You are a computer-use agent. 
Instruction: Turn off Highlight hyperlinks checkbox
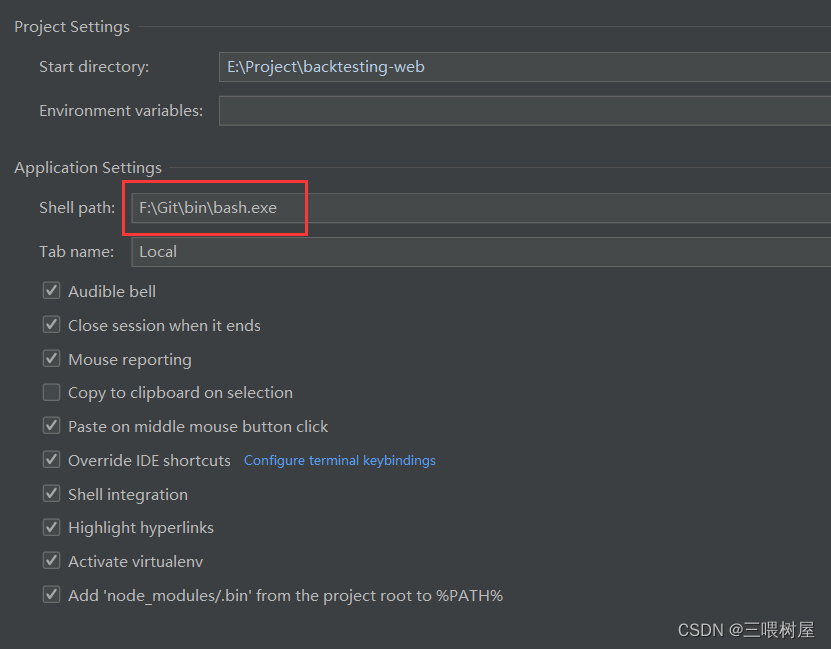tap(51, 527)
